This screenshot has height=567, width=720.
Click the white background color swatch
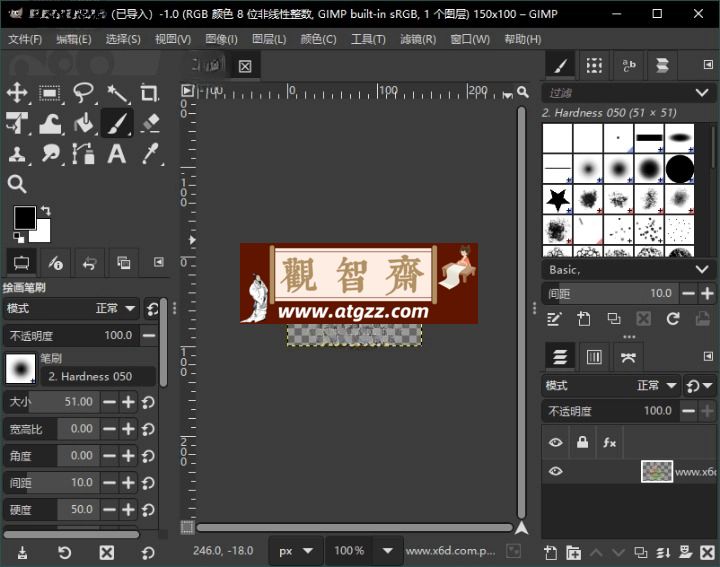(44, 235)
